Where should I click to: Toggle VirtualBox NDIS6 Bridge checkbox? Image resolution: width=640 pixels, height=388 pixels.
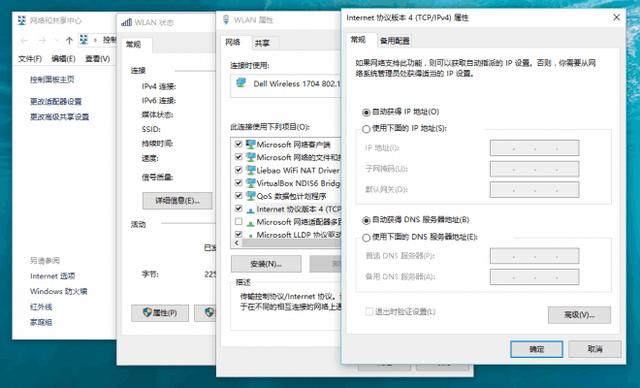click(239, 183)
